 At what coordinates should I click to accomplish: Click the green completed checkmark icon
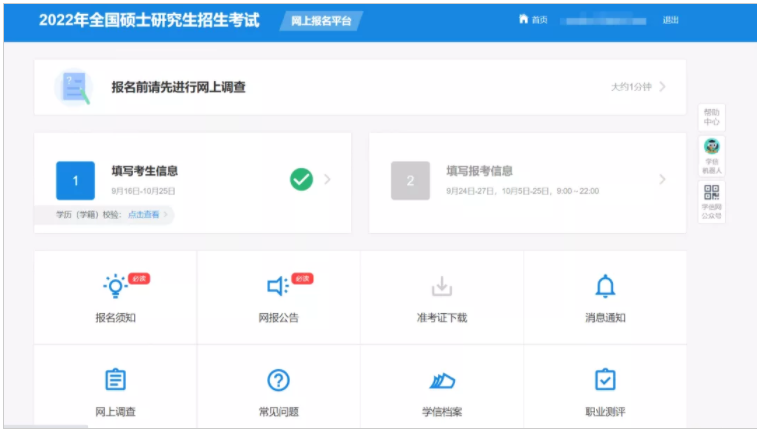click(x=301, y=179)
